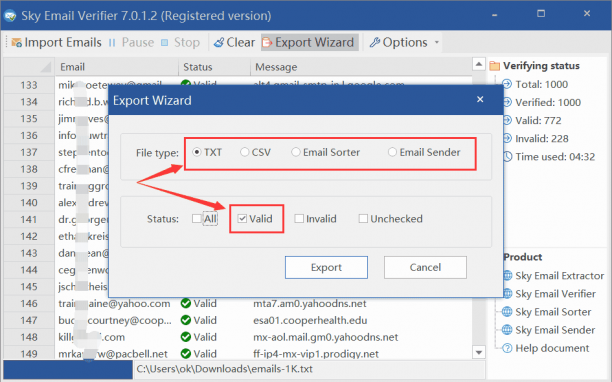Viewport: 612px width, 382px height.
Task: Select the TXT file type radio button
Action: pos(197,152)
